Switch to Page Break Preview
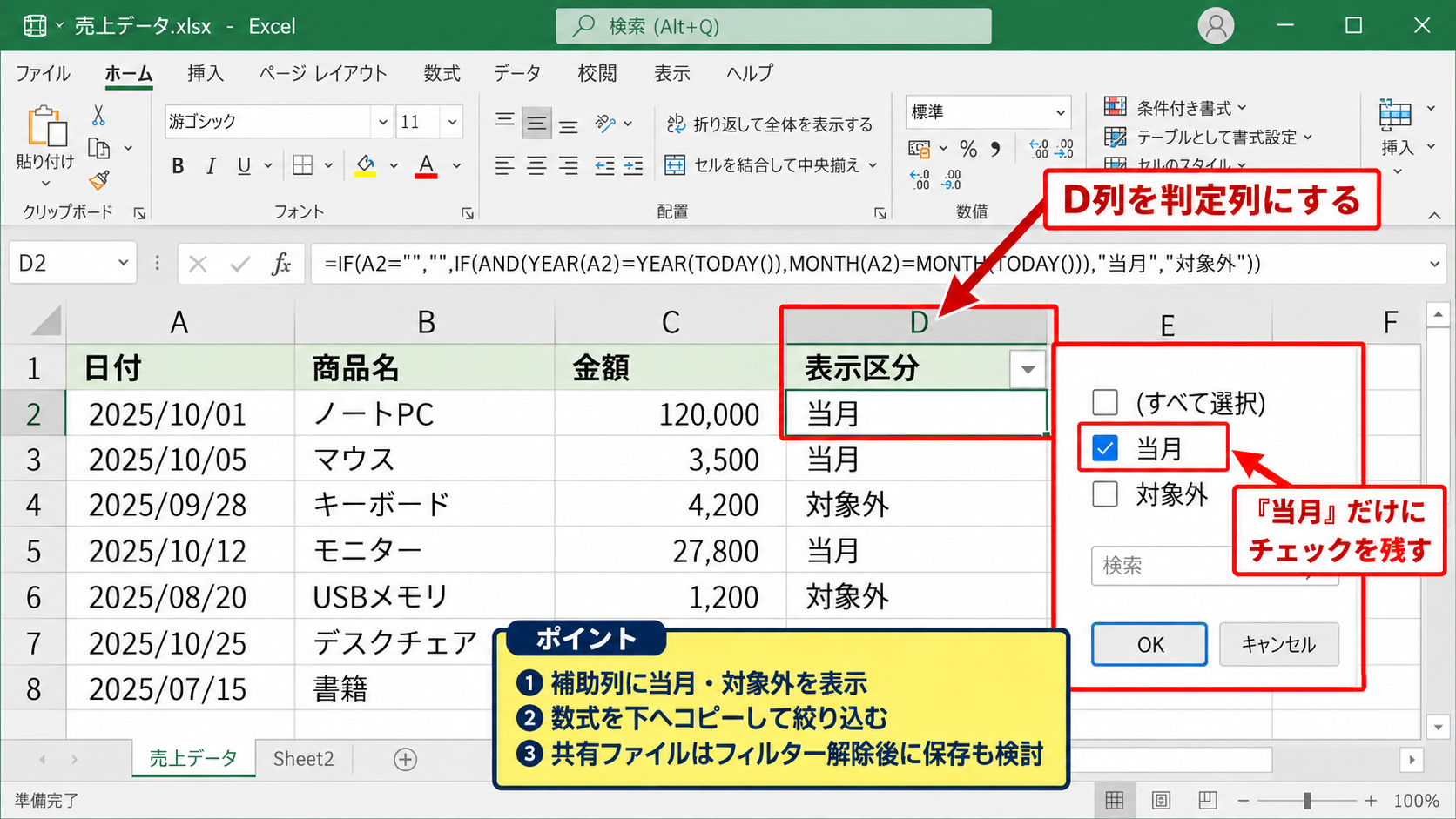 [1207, 801]
